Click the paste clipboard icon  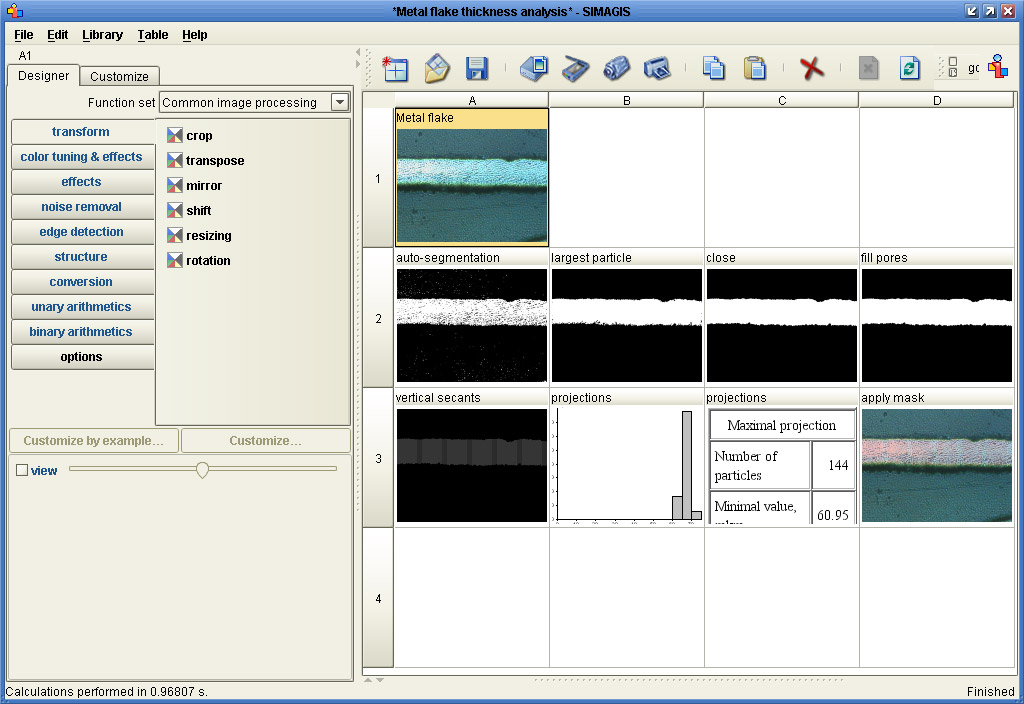click(755, 68)
